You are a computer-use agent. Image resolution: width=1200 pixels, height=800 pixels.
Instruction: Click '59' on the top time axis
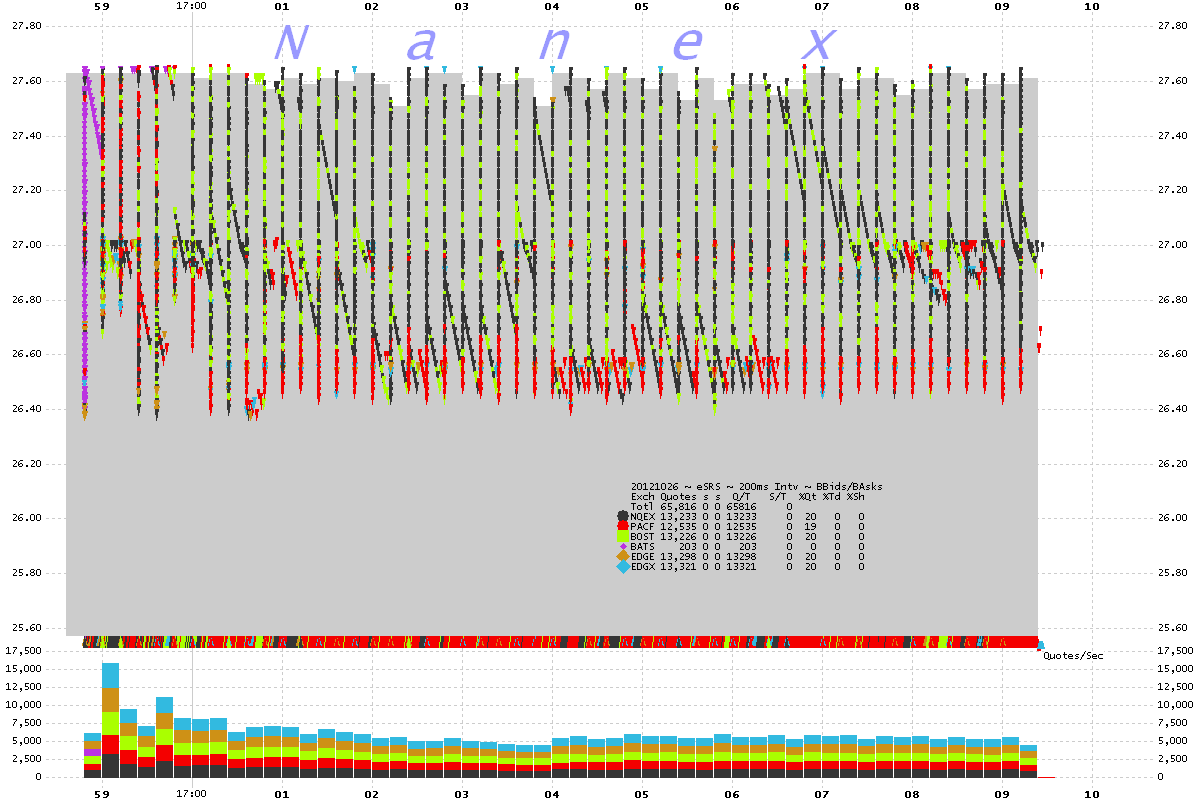[x=101, y=7]
